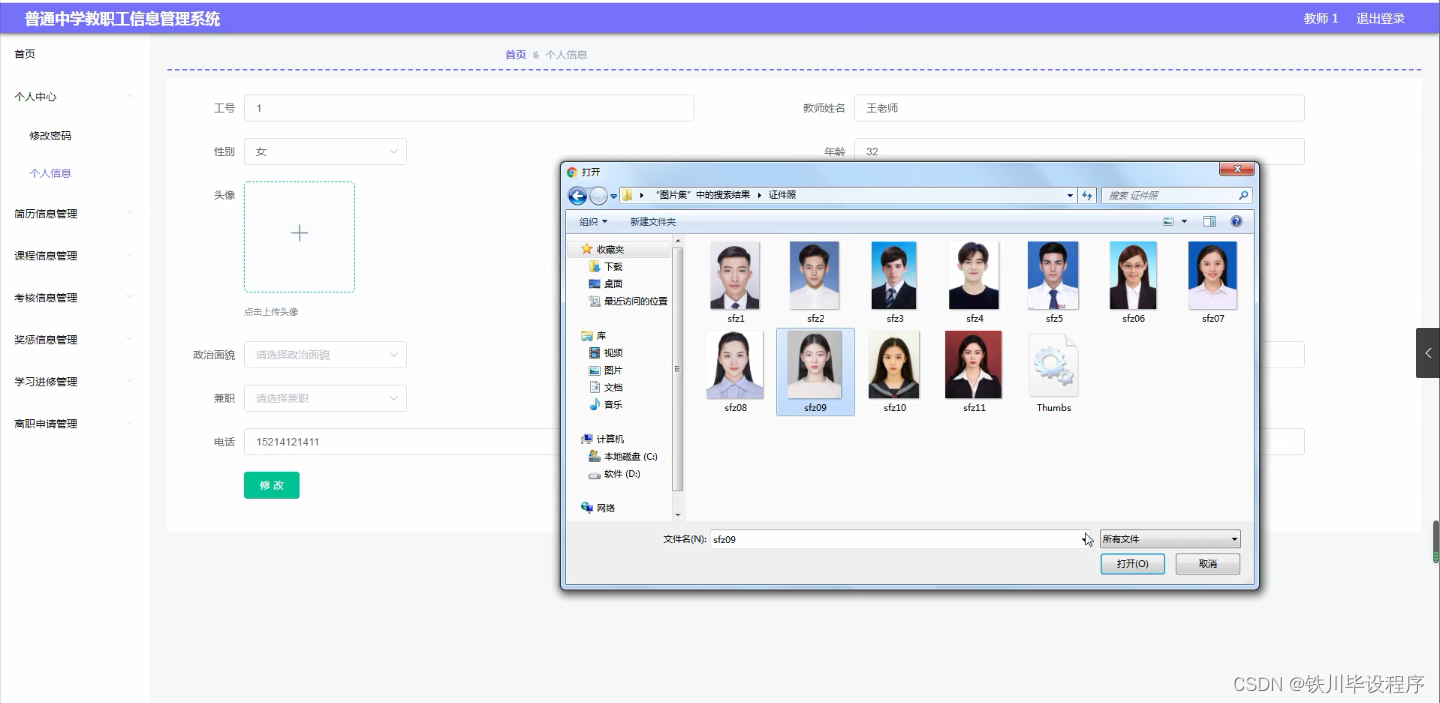Click the back arrow in the Open dialog

[578, 195]
